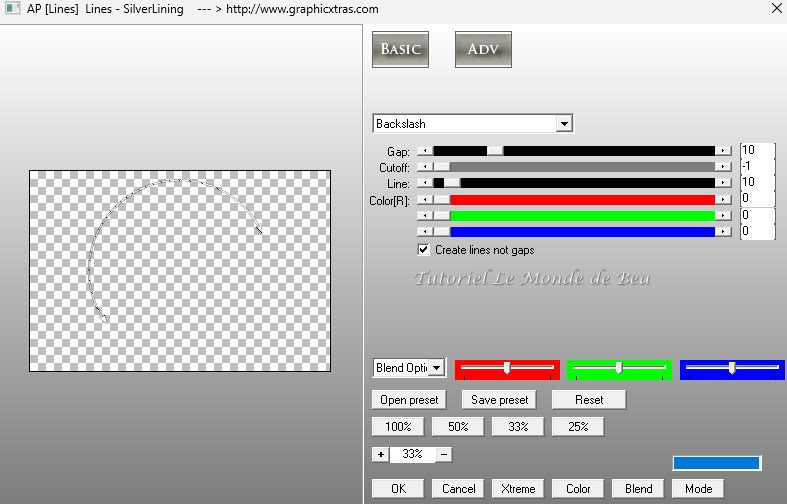Adjust the green blend slider
787x504 pixels.
point(619,369)
